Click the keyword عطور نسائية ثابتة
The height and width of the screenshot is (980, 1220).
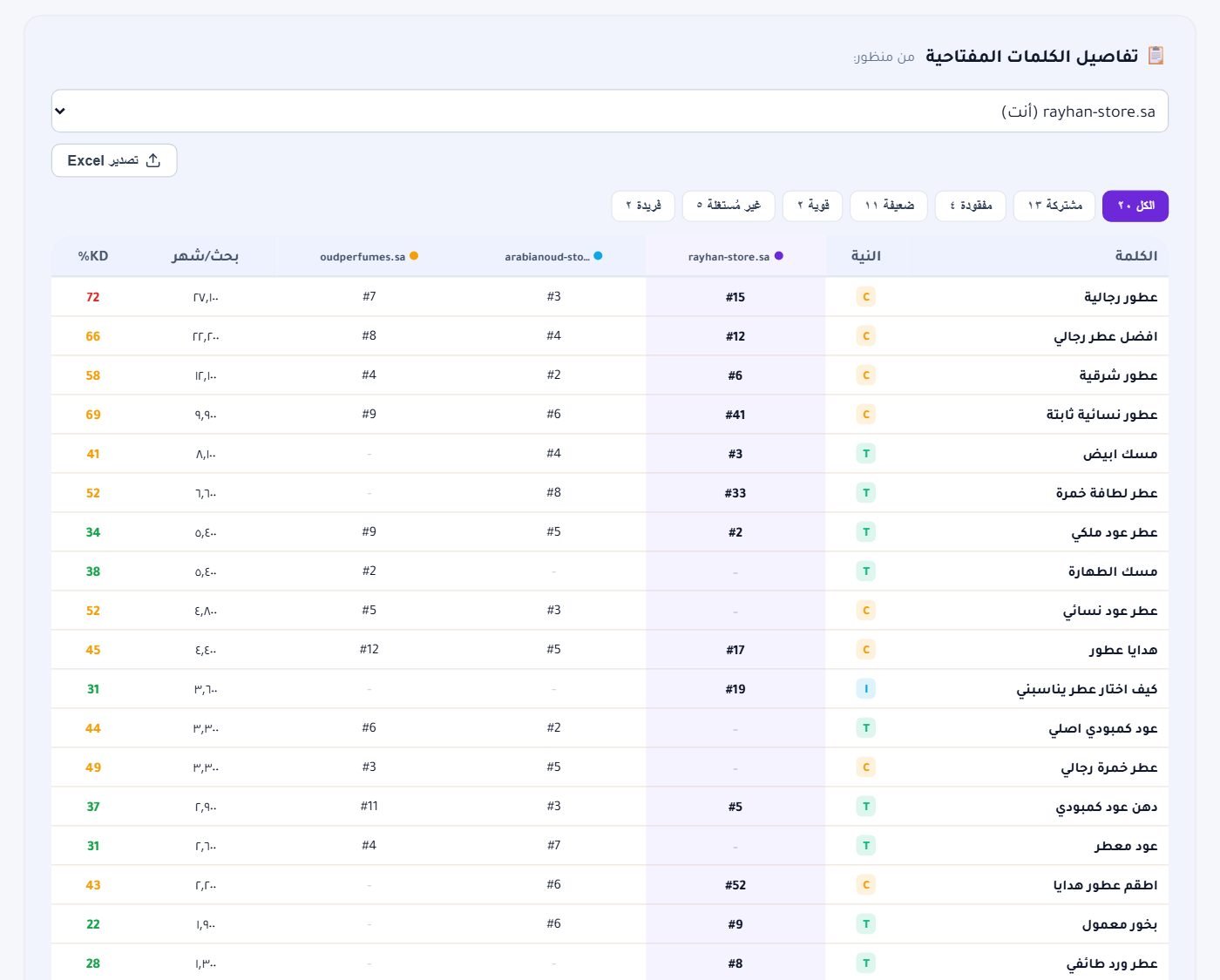(1101, 415)
